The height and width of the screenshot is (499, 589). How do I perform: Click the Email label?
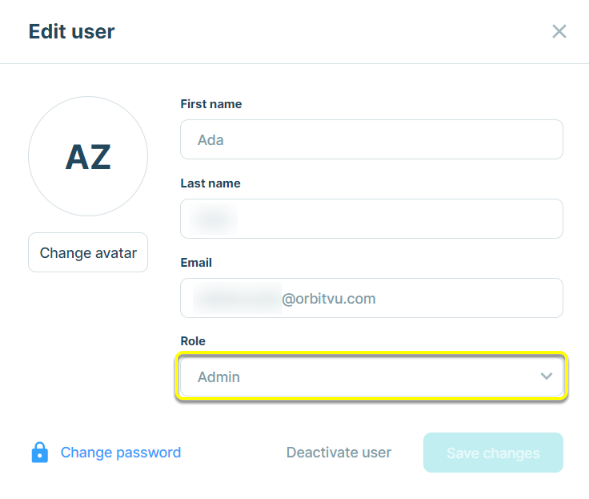click(196, 263)
